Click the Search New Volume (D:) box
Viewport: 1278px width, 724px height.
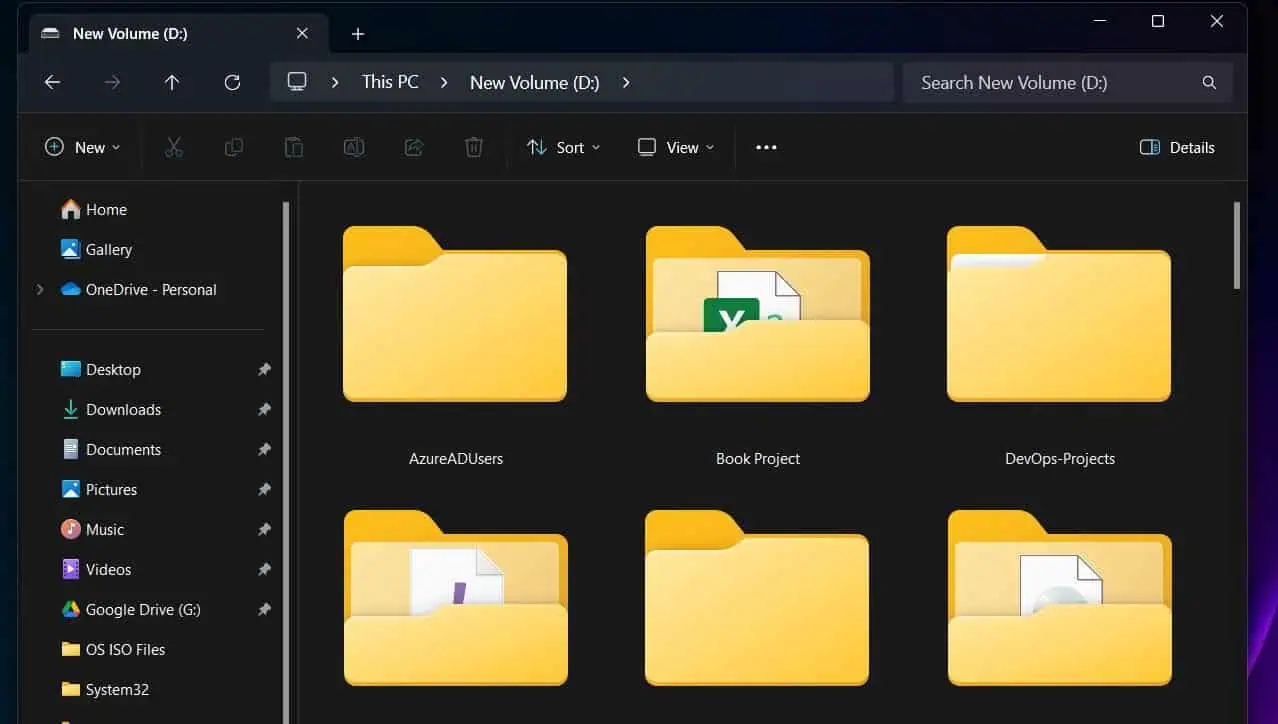pos(1068,83)
